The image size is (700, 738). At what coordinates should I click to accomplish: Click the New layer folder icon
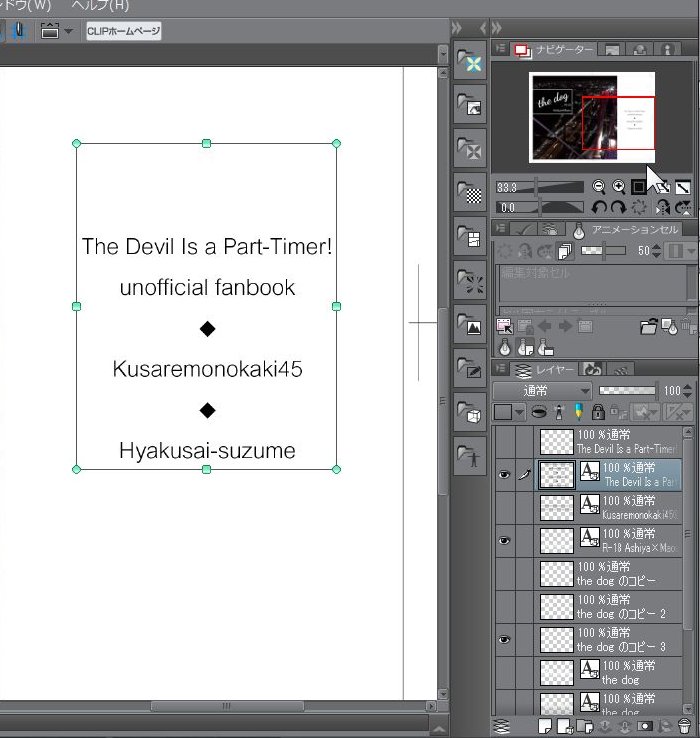584,726
